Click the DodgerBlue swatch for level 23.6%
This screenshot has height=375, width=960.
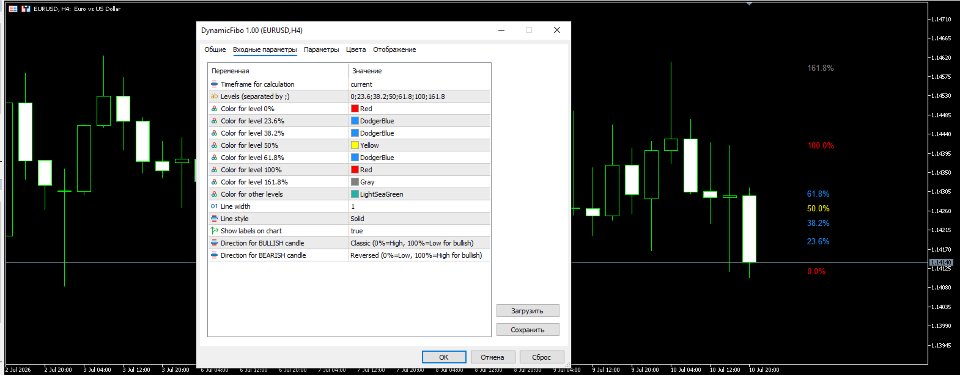coord(354,121)
